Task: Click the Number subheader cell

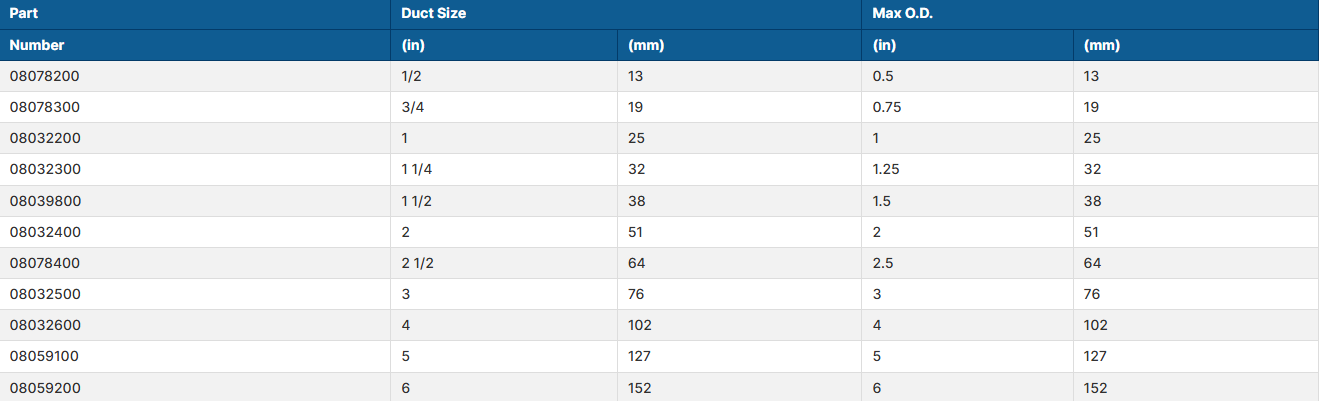Action: click(x=37, y=45)
